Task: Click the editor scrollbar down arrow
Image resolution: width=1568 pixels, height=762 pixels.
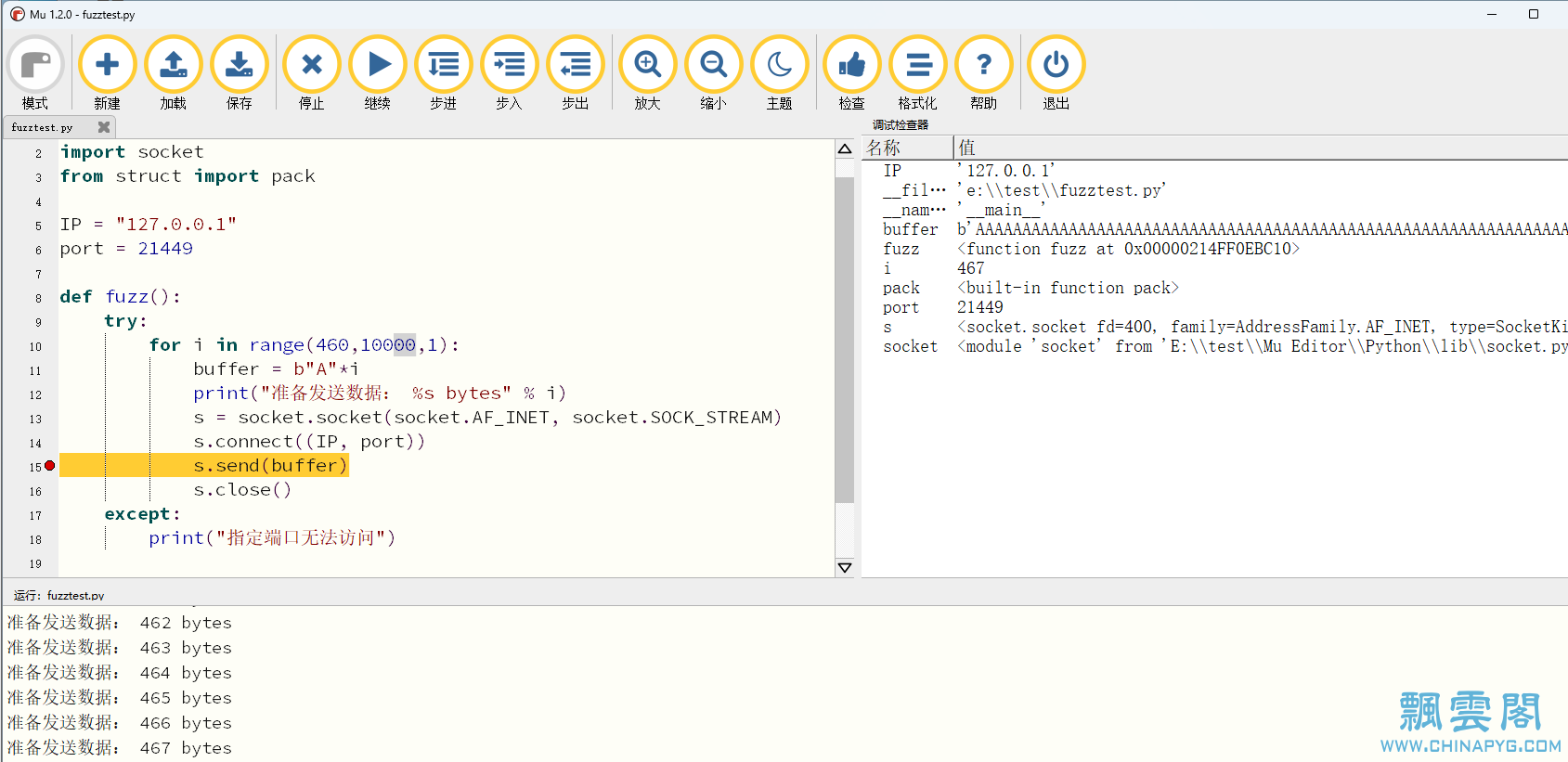Action: (845, 567)
